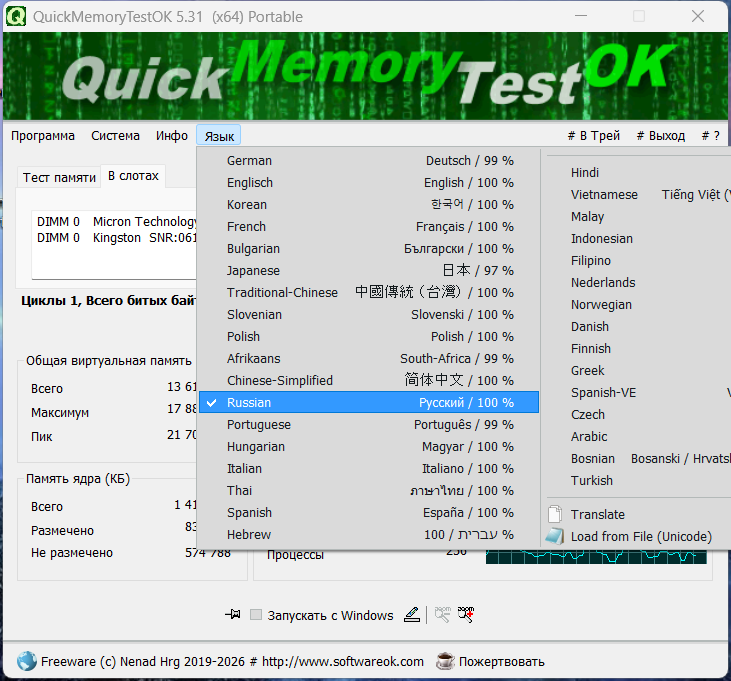Screen dimensions: 731x681
Task: Expand the 'Инфо' menu
Action: 172,136
